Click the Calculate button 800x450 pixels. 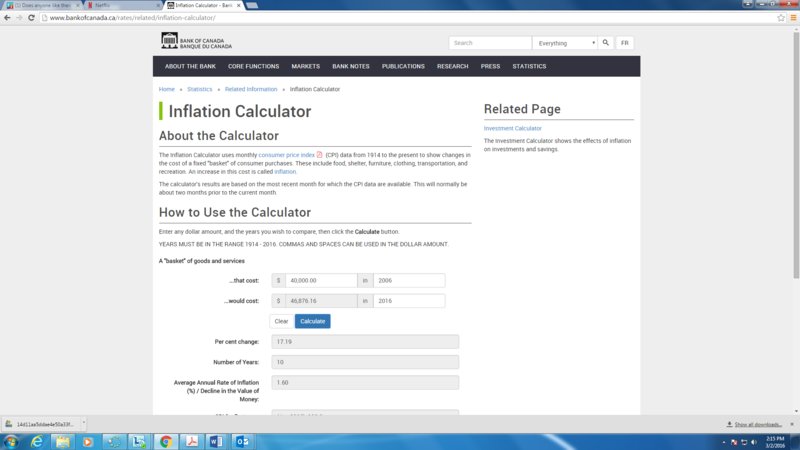pyautogui.click(x=313, y=321)
